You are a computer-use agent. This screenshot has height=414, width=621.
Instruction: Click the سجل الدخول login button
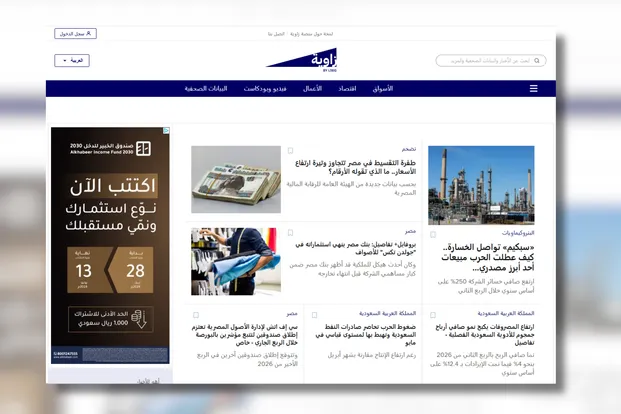pos(75,34)
